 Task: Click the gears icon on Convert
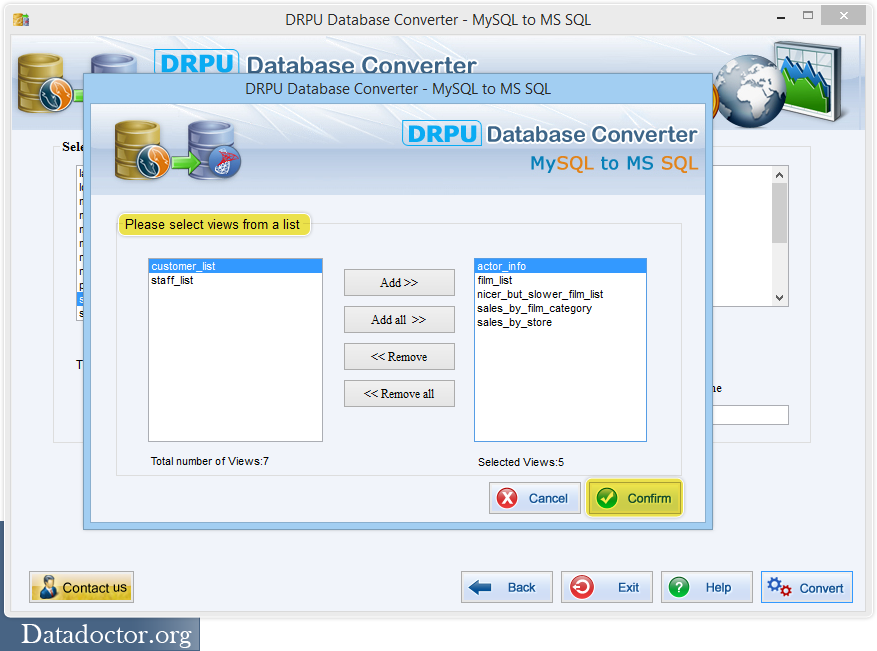779,587
